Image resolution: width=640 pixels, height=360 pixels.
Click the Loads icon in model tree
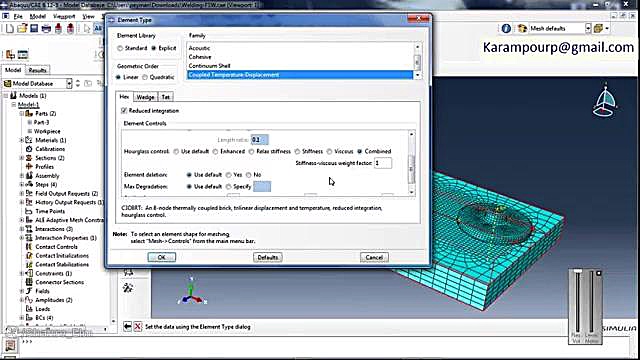[x=29, y=309]
